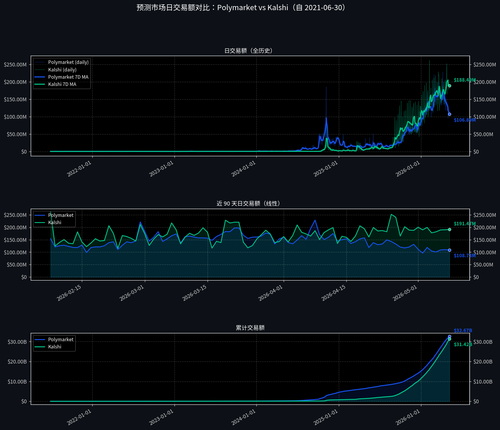The width and height of the screenshot is (500, 430).
Task: Click blue Polymarket end-point marker in 90-day chart
Action: 450,250
